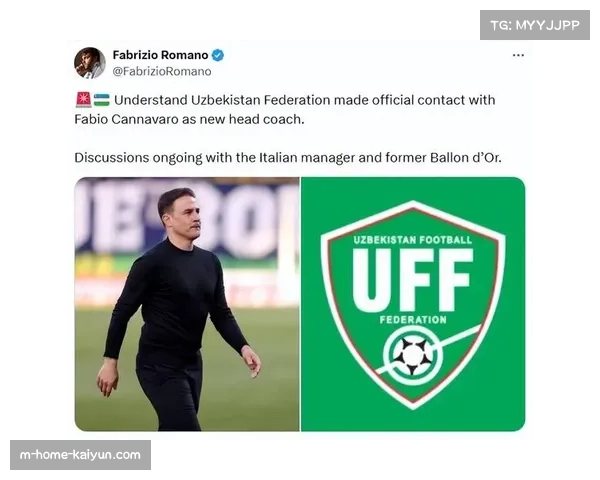Open the three-dot more options menu
The width and height of the screenshot is (600, 480).
pos(518,55)
